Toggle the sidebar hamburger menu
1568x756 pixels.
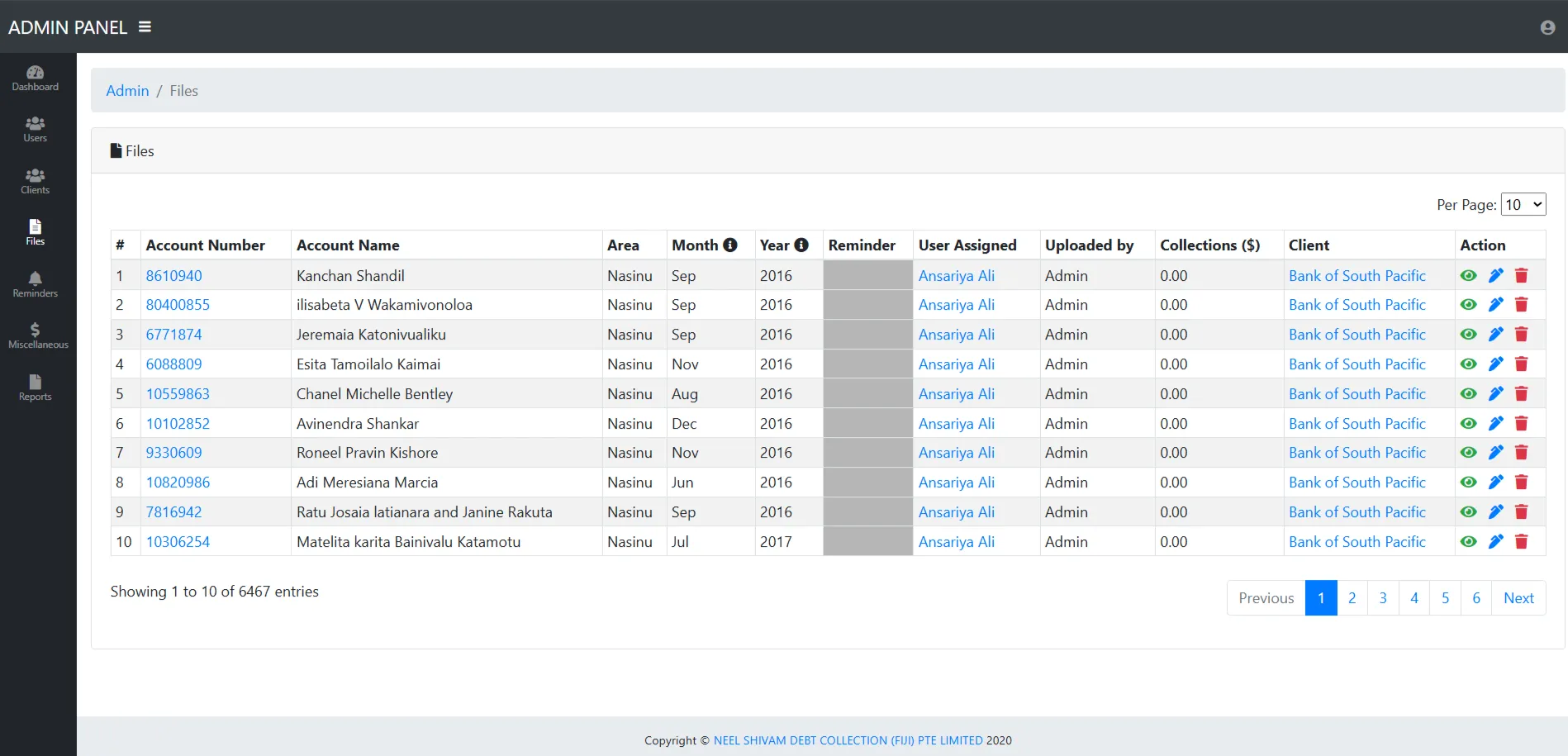(145, 27)
